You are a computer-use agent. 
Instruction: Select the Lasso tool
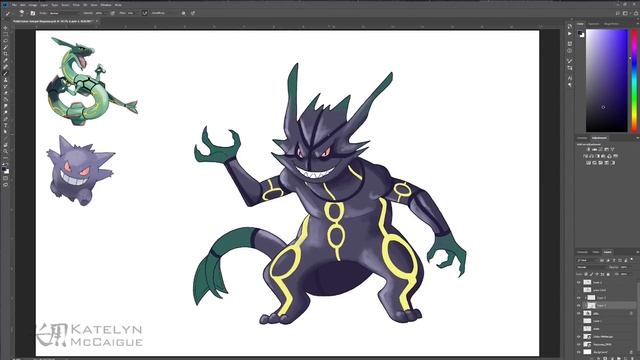5,40
